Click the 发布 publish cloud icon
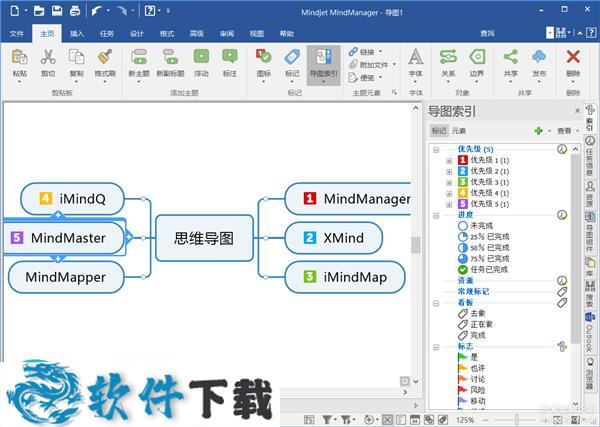600x427 pixels. (x=539, y=57)
